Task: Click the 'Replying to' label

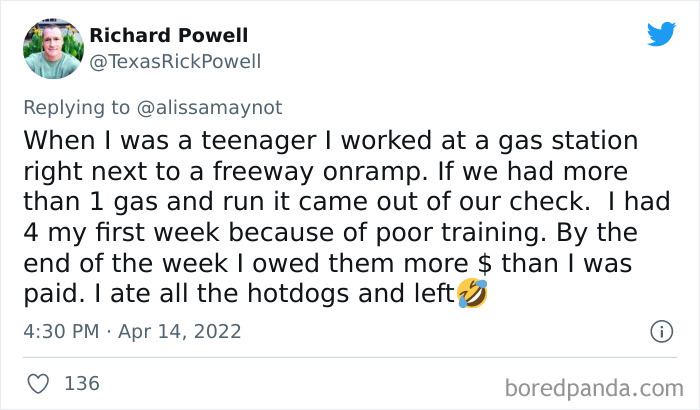Action: [x=76, y=108]
